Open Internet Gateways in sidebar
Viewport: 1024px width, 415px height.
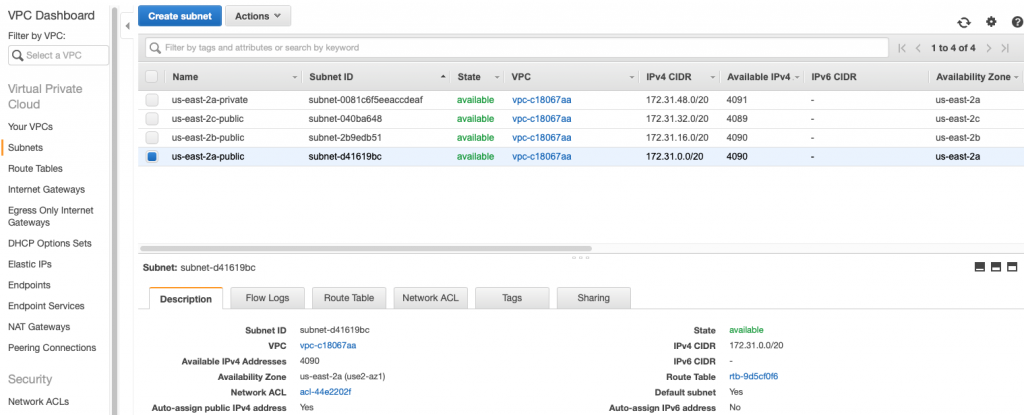[46, 190]
